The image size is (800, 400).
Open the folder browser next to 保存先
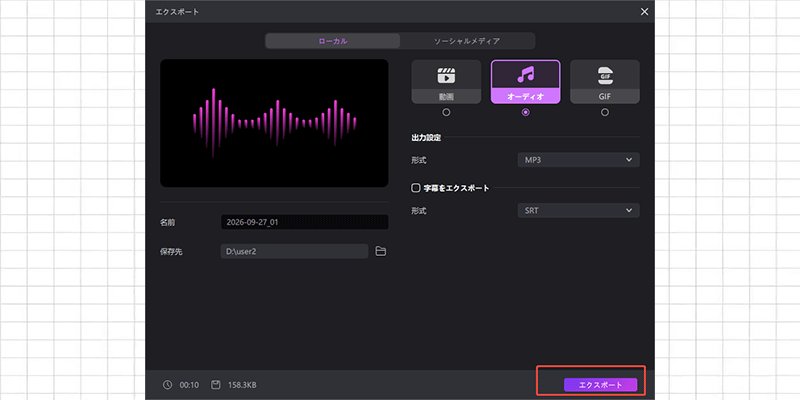(381, 251)
